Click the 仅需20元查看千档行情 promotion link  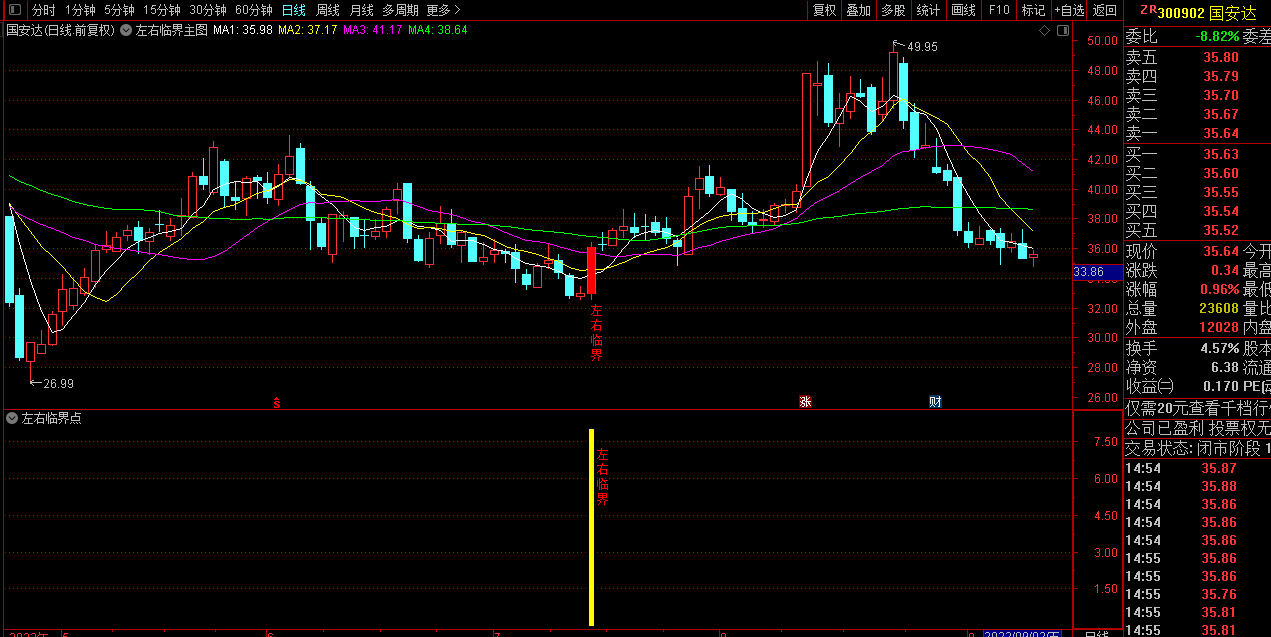pyautogui.click(x=1197, y=409)
